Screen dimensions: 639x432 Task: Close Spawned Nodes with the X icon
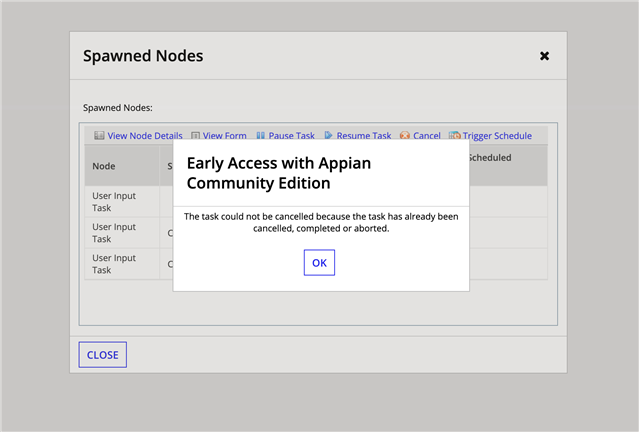click(544, 56)
